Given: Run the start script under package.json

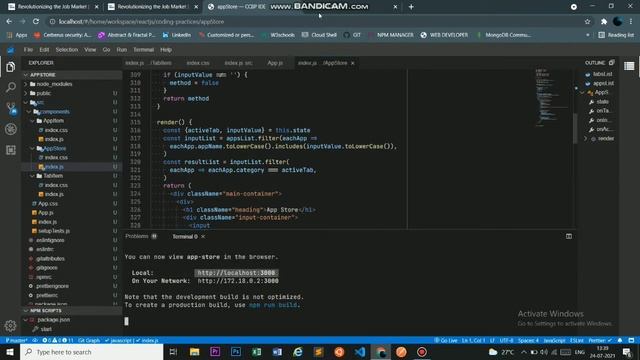Looking at the screenshot, I should pyautogui.click(x=46, y=329).
